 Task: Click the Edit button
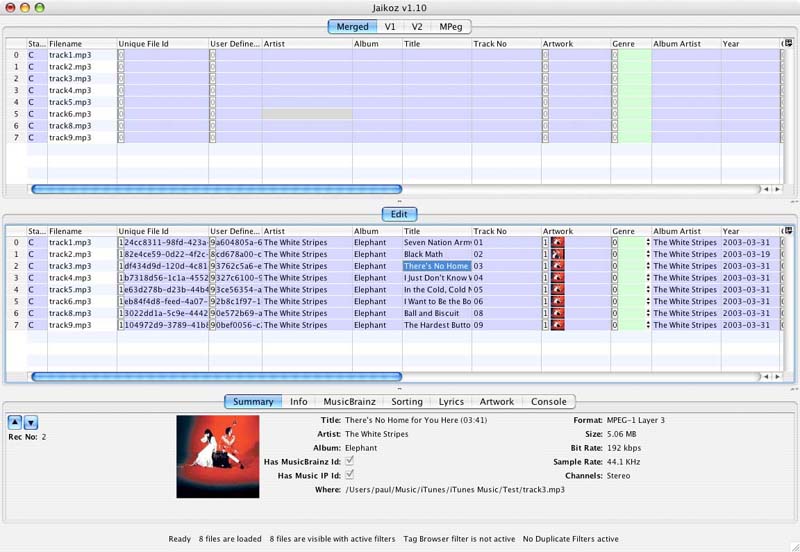point(399,214)
